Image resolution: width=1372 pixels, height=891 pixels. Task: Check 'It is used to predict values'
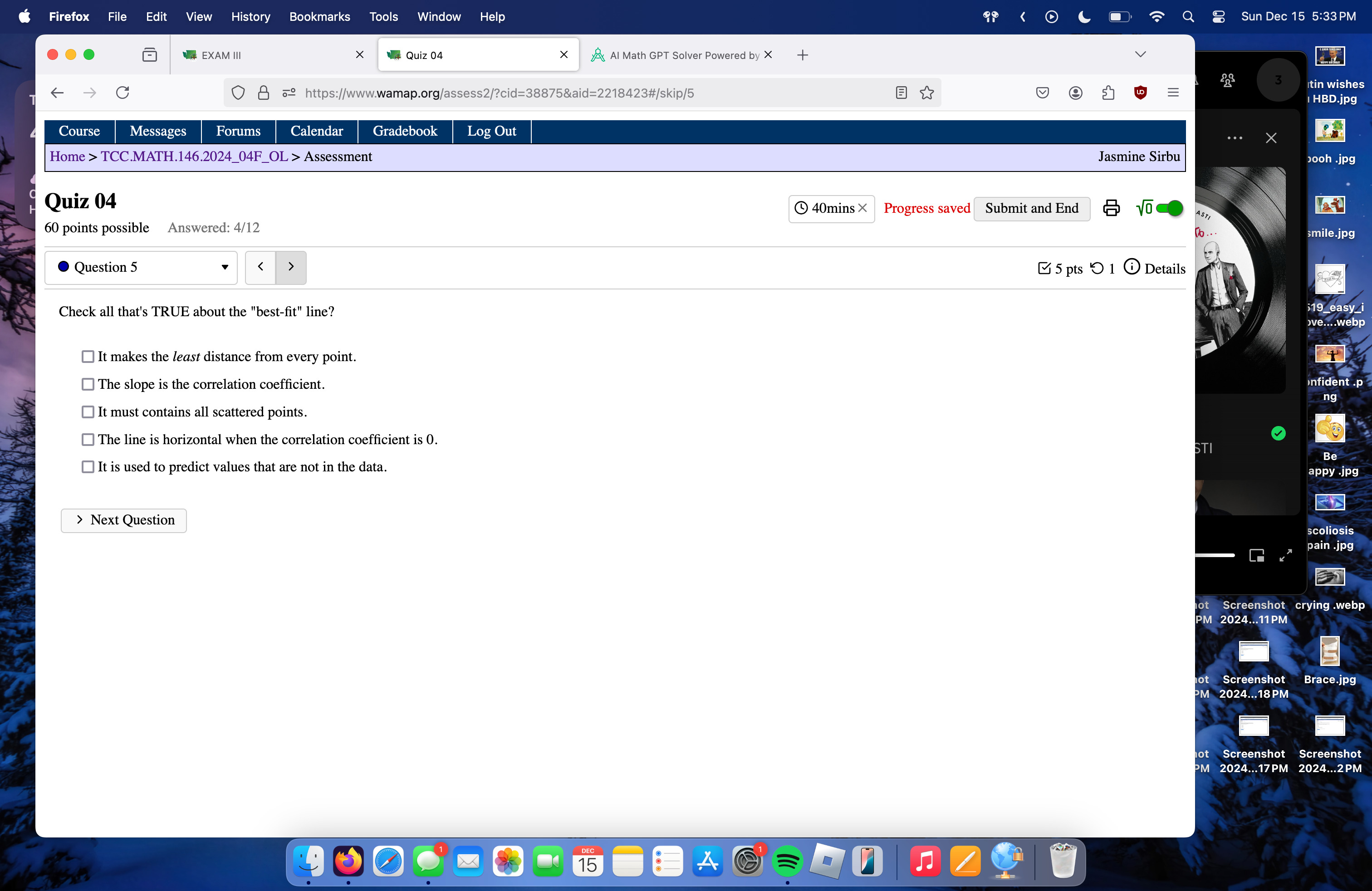click(x=88, y=467)
